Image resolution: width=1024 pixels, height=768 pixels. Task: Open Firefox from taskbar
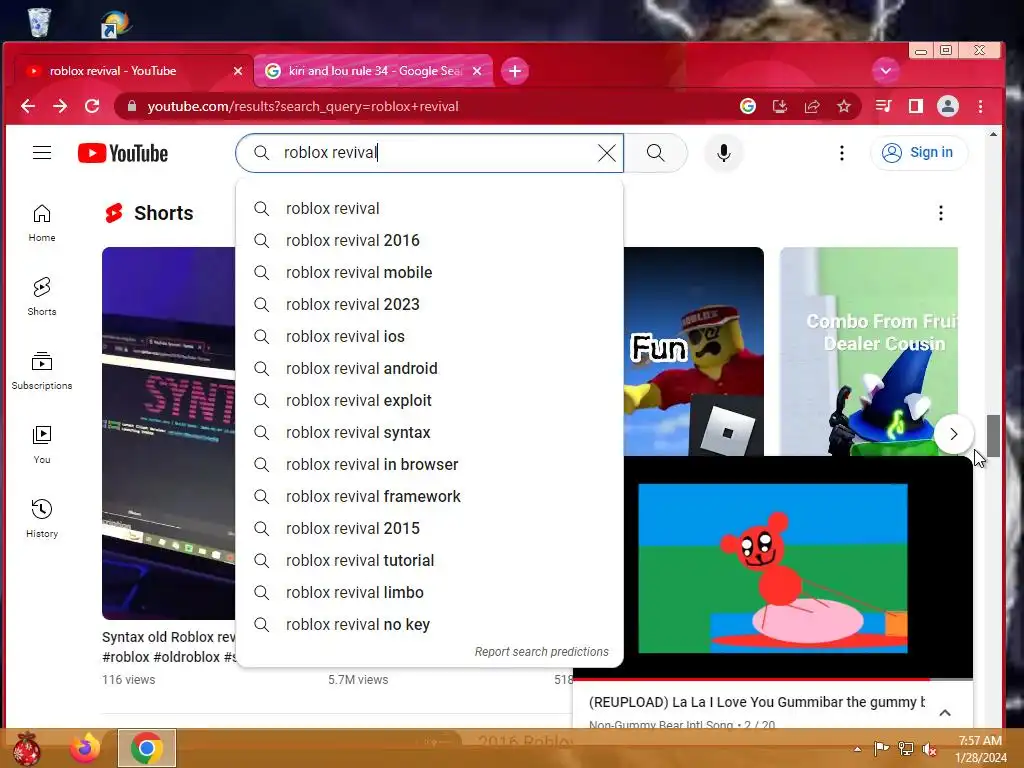[x=86, y=748]
